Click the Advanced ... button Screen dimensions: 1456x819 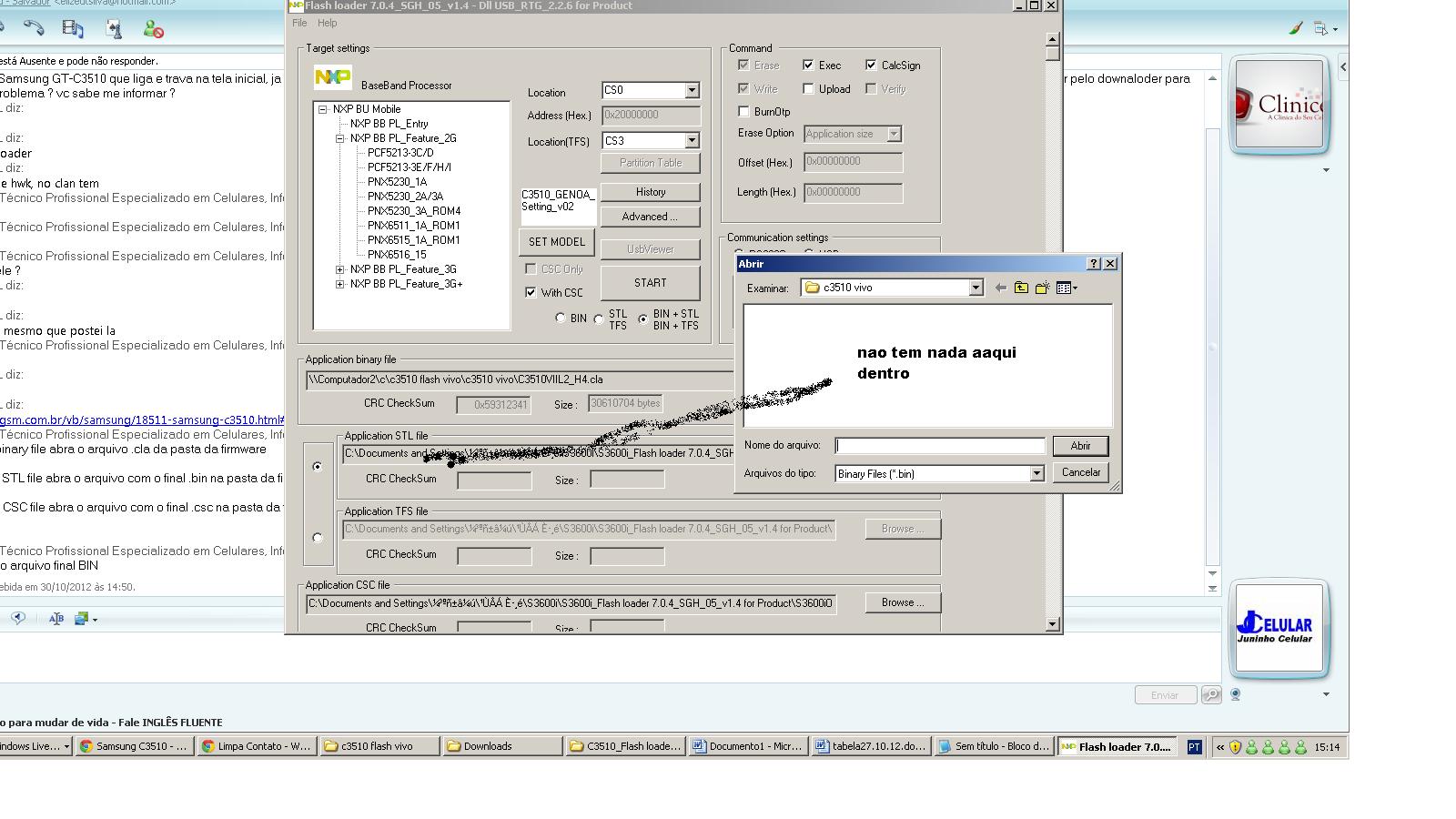[650, 217]
